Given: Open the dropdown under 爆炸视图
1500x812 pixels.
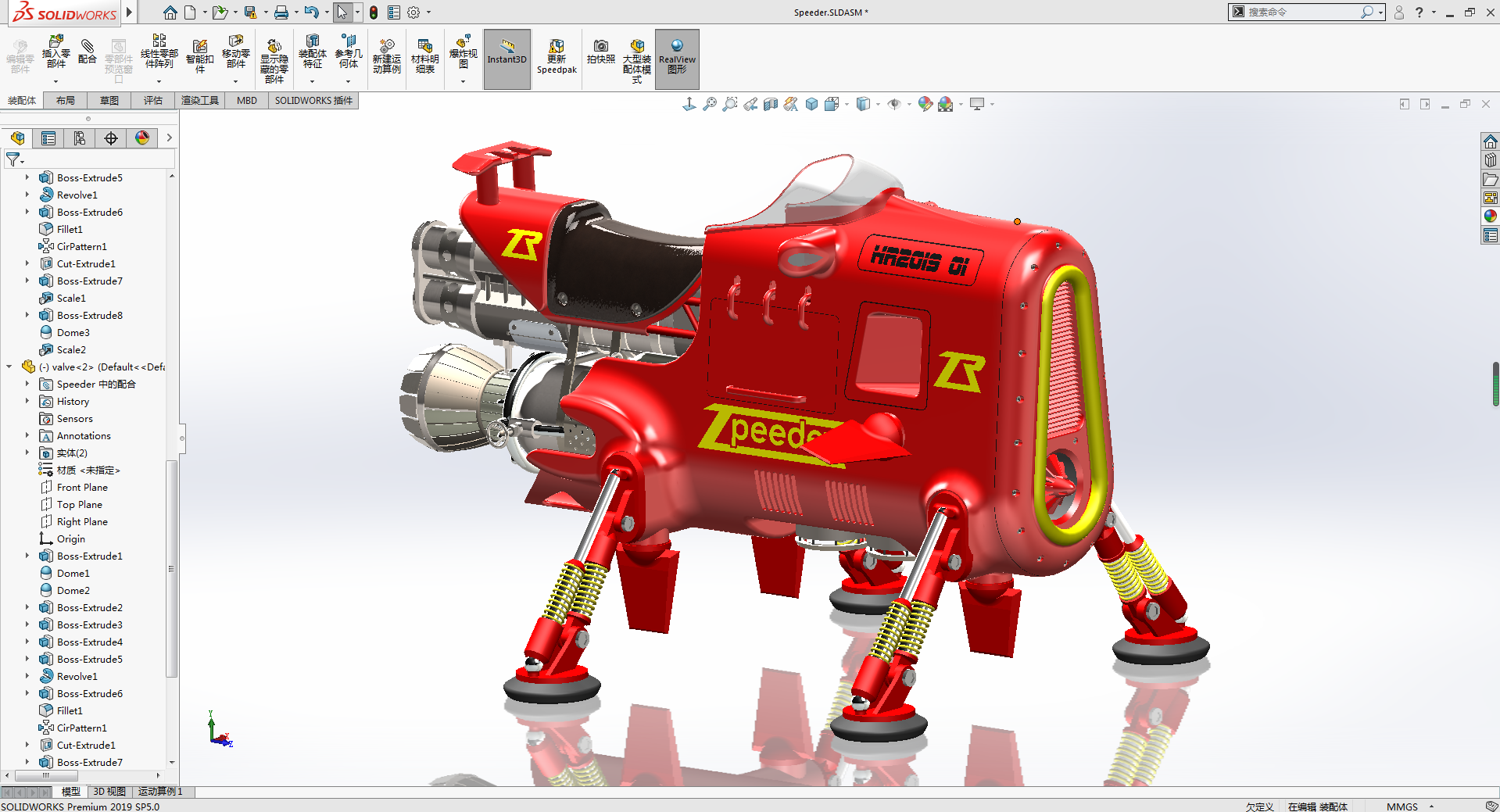Looking at the screenshot, I should pyautogui.click(x=463, y=81).
